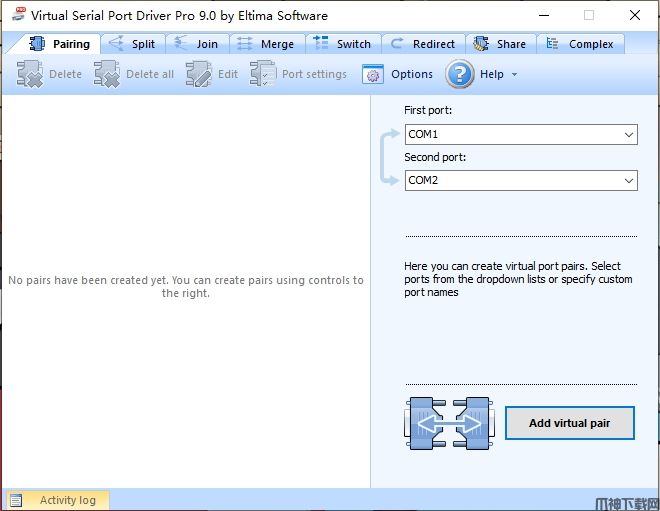Click the Delete toolbar icon
This screenshot has width=660, height=511.
[x=31, y=74]
